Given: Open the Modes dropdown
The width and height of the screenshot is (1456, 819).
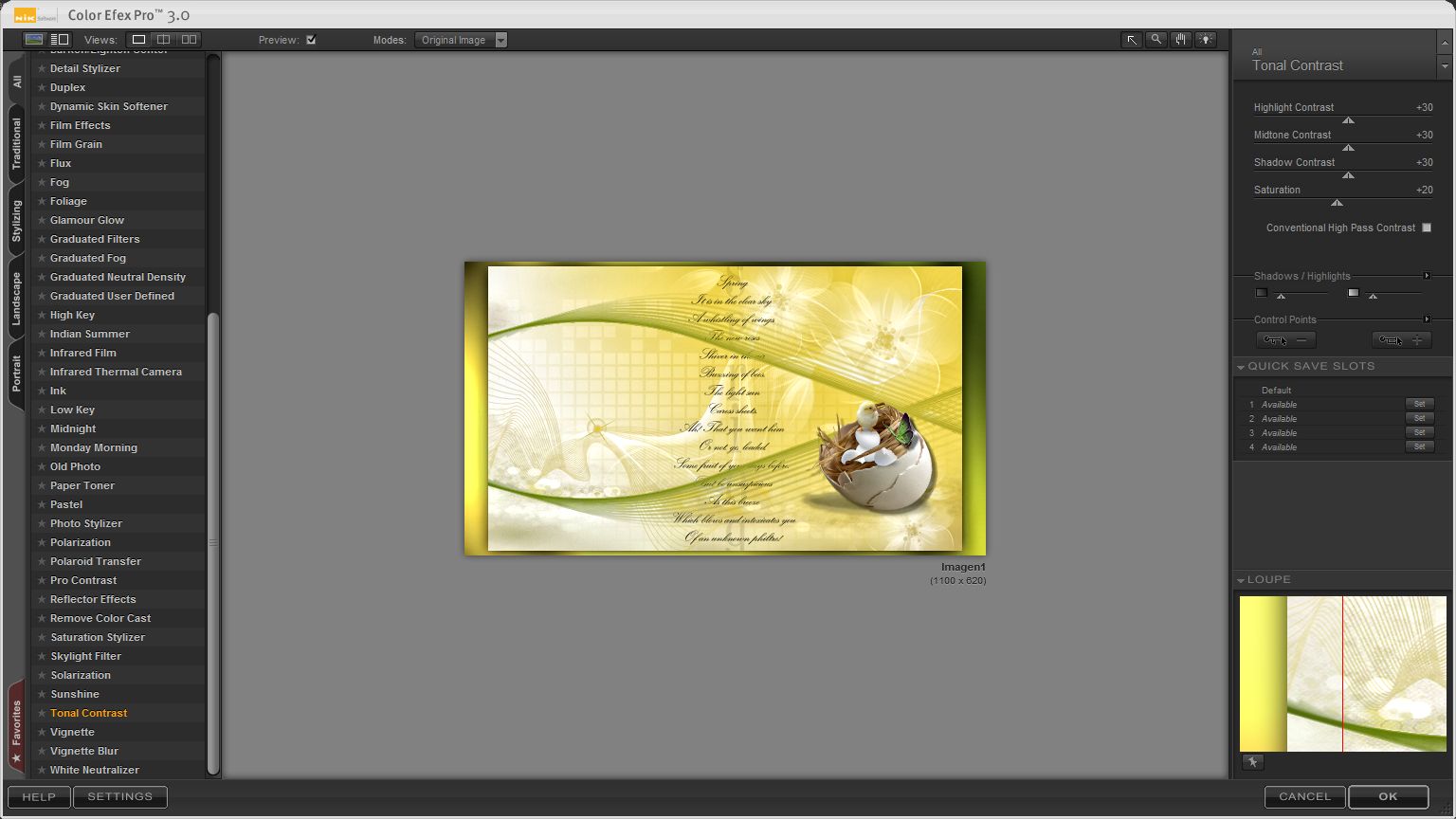Looking at the screenshot, I should coord(461,40).
